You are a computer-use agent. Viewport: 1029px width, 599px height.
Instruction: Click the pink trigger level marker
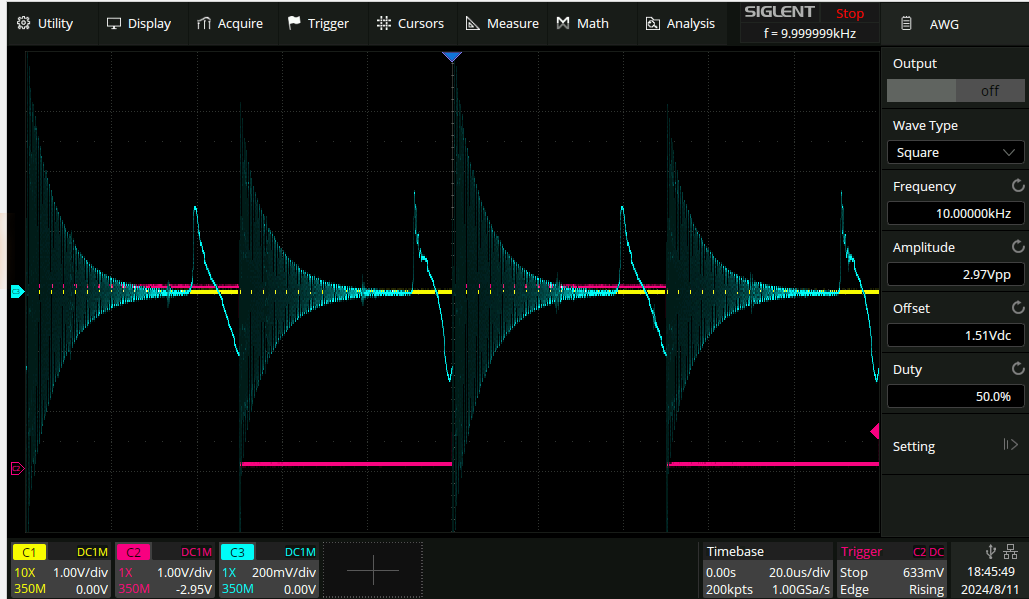875,431
